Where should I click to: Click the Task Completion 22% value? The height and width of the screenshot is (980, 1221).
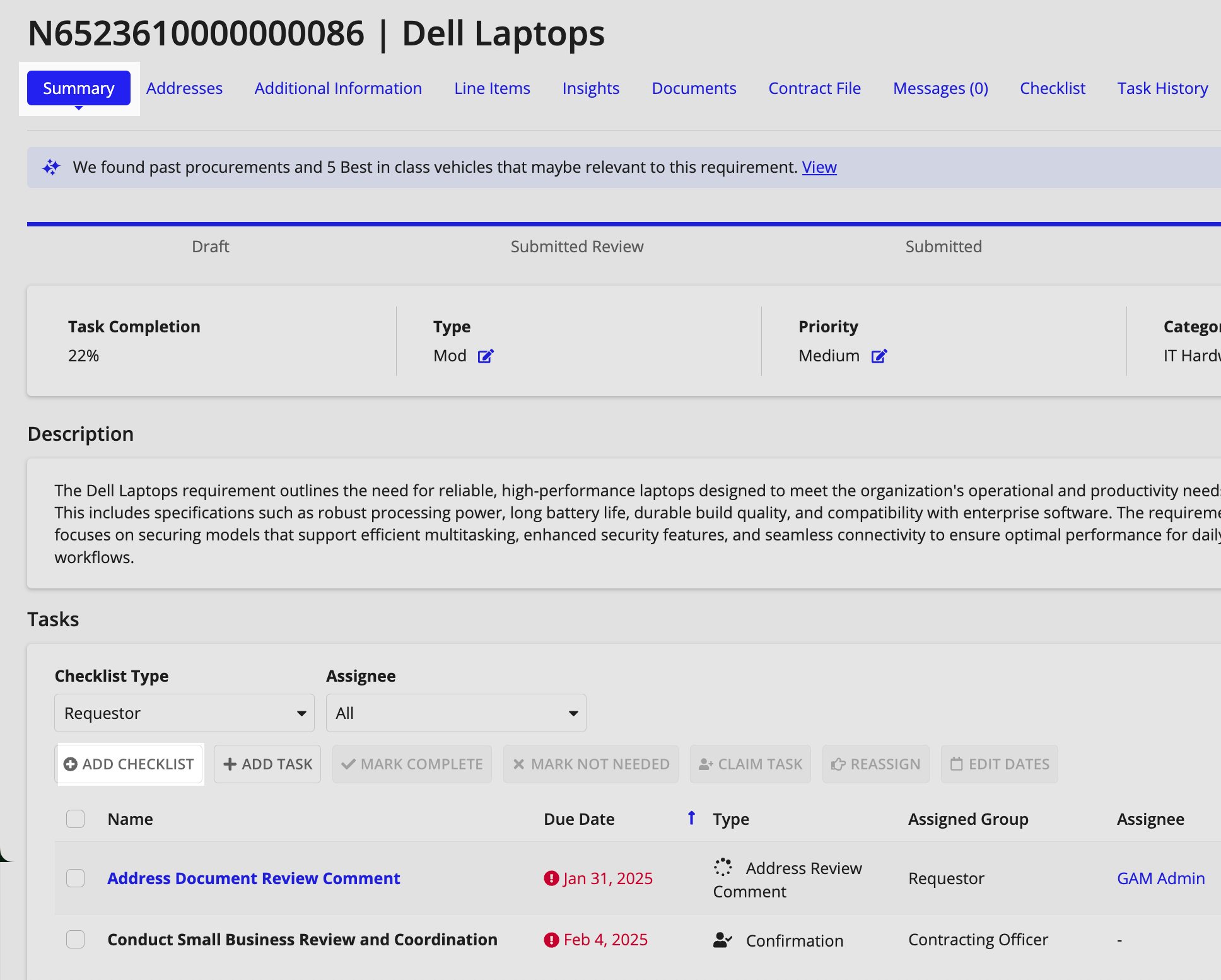[84, 356]
